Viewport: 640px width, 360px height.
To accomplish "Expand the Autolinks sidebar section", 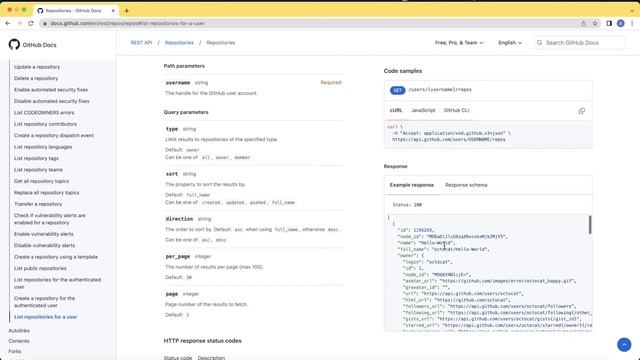I will pos(19,331).
